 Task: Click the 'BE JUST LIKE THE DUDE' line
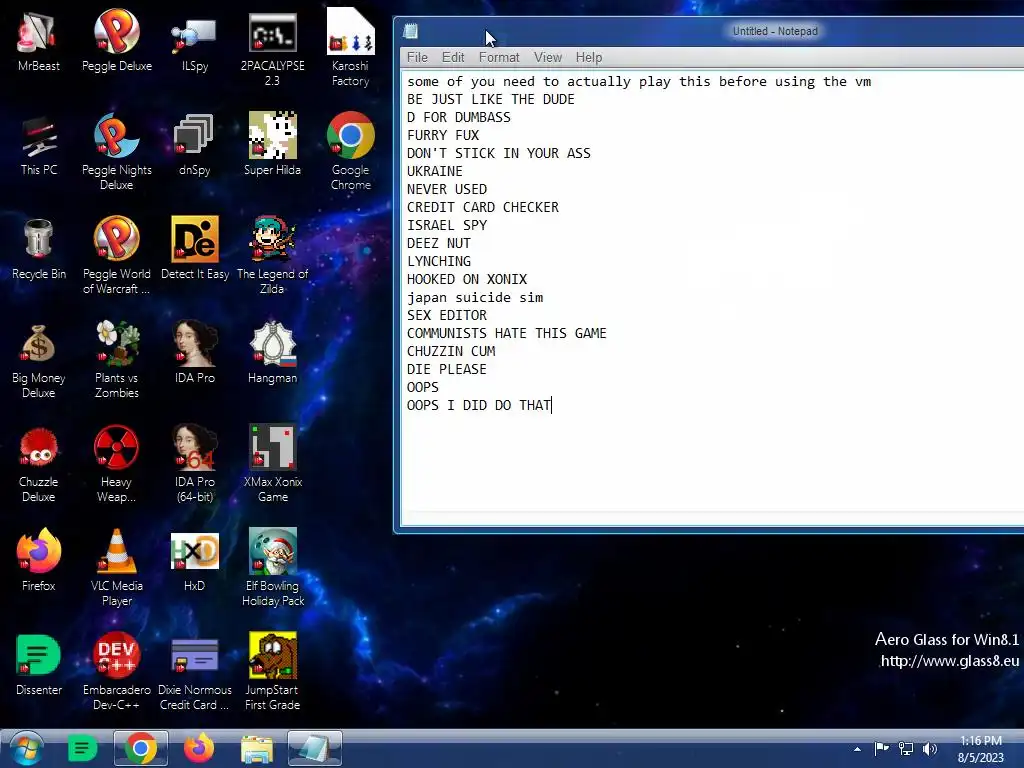click(490, 99)
